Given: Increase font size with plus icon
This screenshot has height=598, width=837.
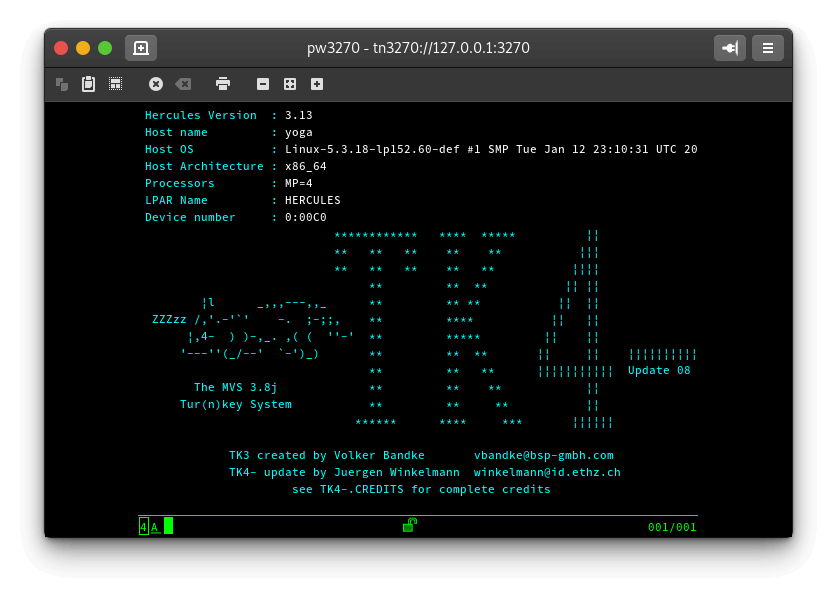Looking at the screenshot, I should (317, 84).
